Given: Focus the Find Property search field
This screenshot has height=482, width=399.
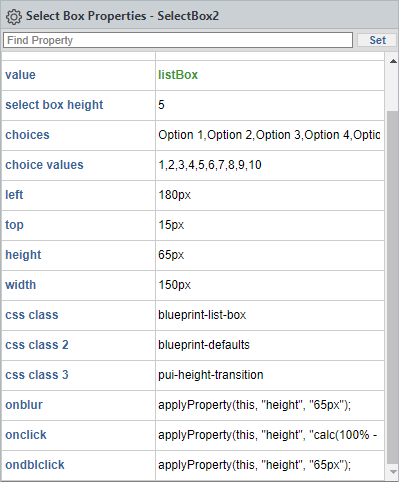Looking at the screenshot, I should [x=178, y=40].
